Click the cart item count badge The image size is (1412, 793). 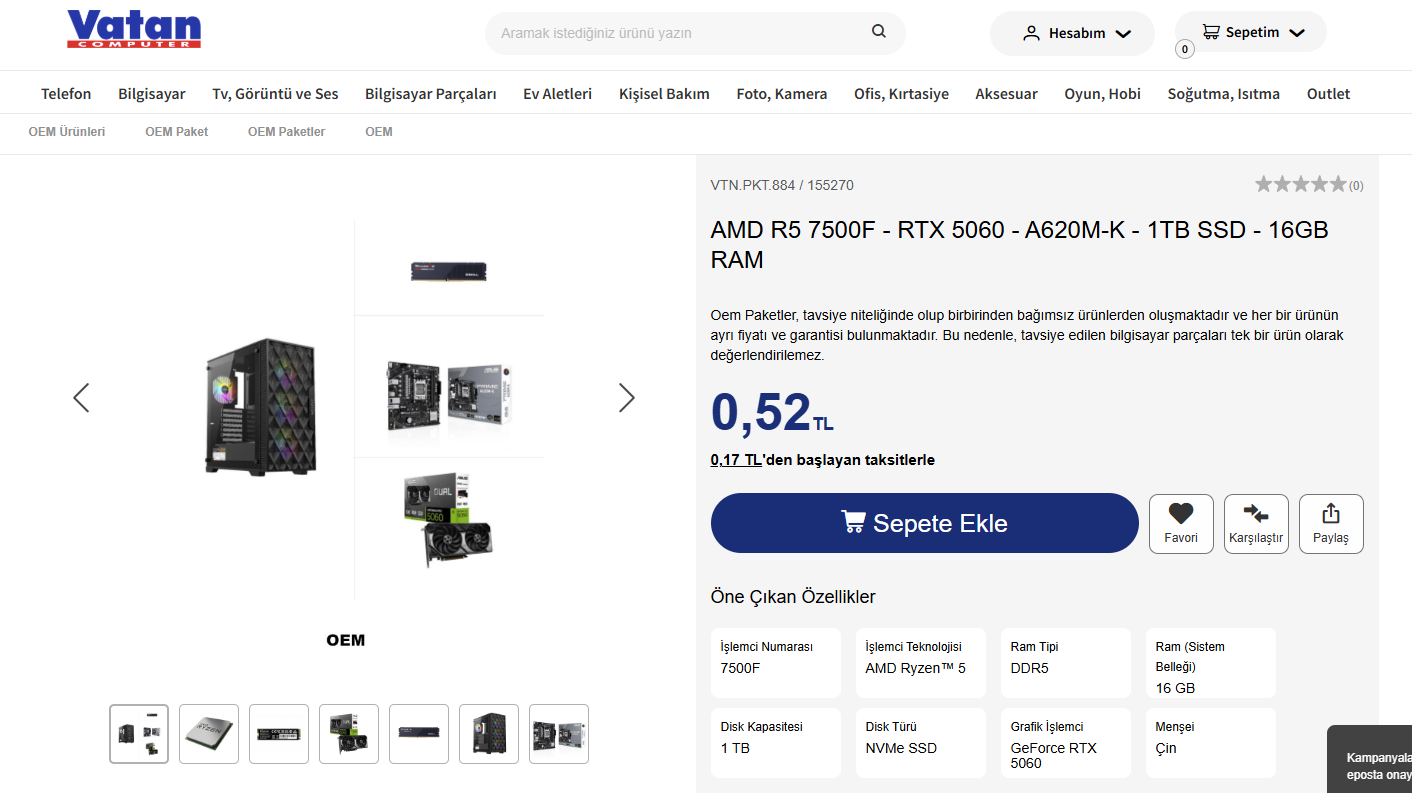1185,49
